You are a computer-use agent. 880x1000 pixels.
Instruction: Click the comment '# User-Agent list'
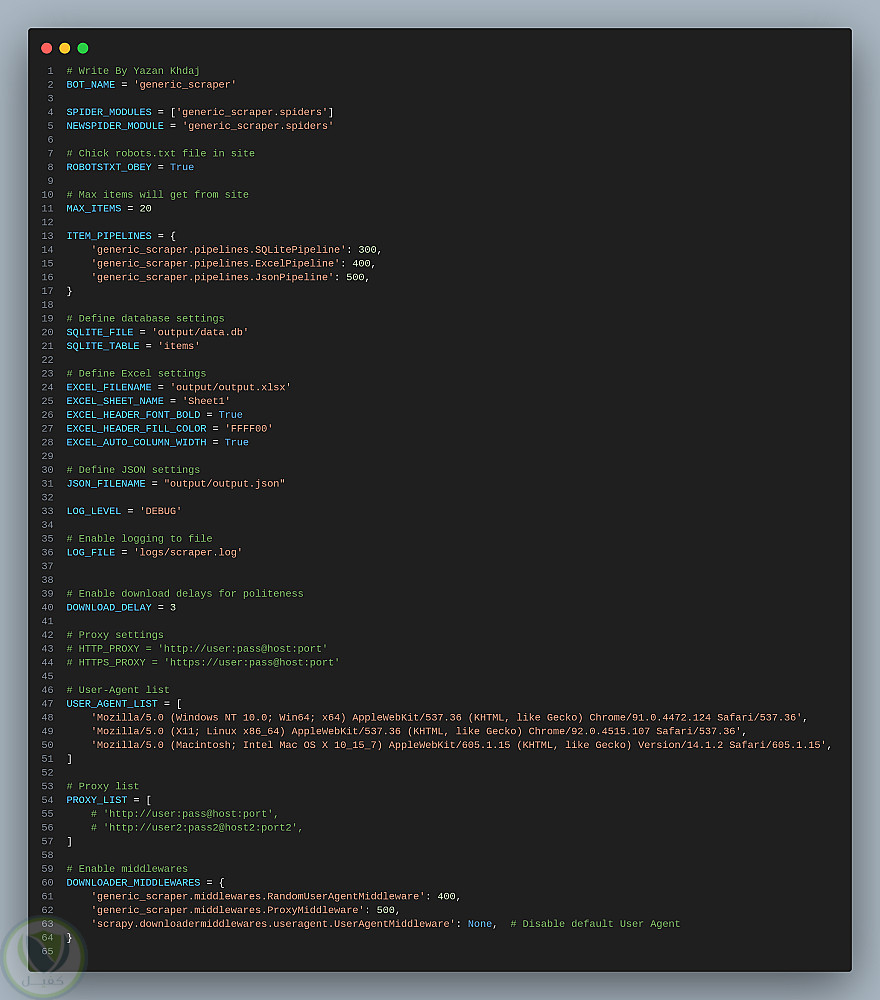[x=118, y=690]
